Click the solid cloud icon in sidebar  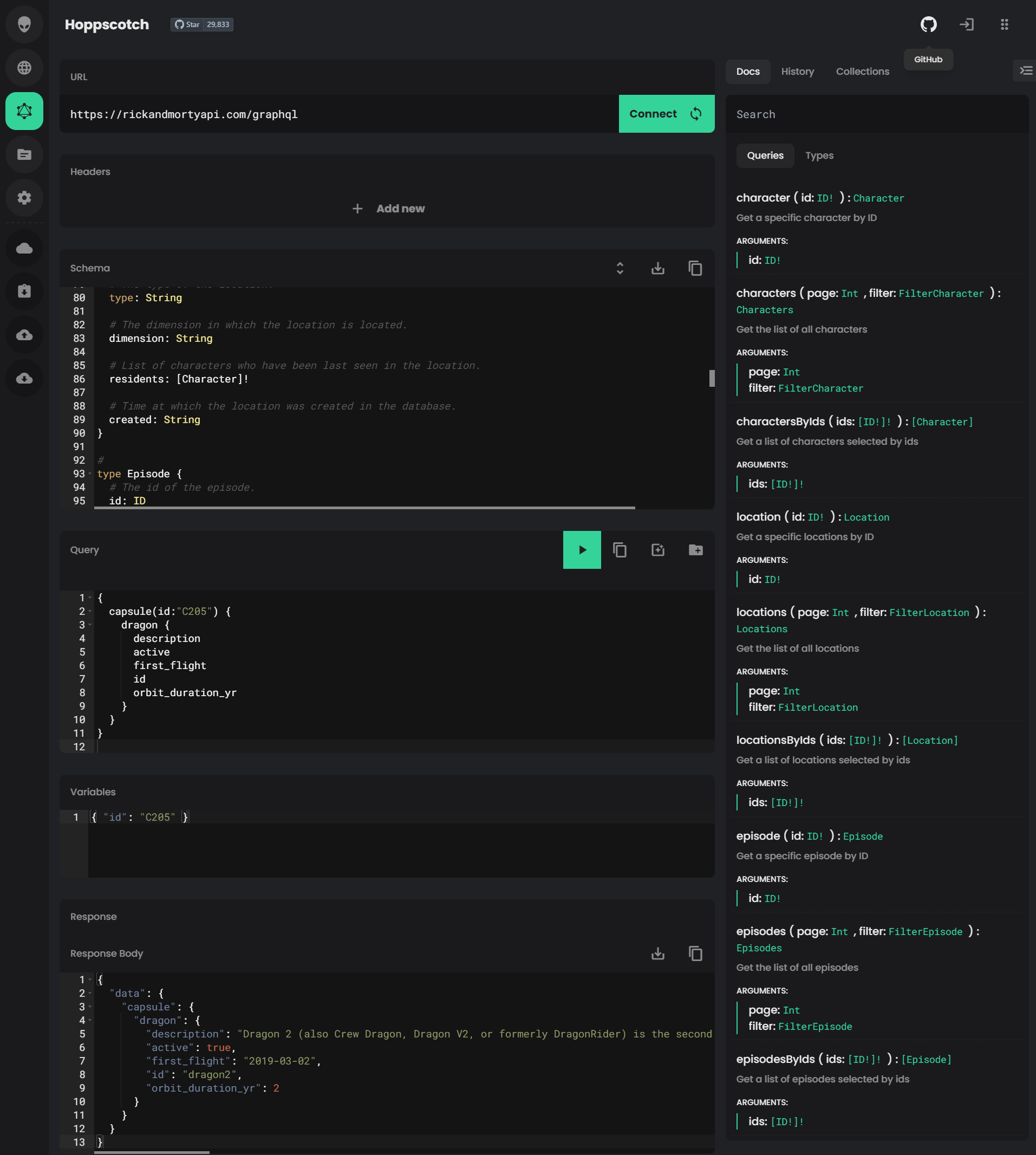click(x=24, y=248)
